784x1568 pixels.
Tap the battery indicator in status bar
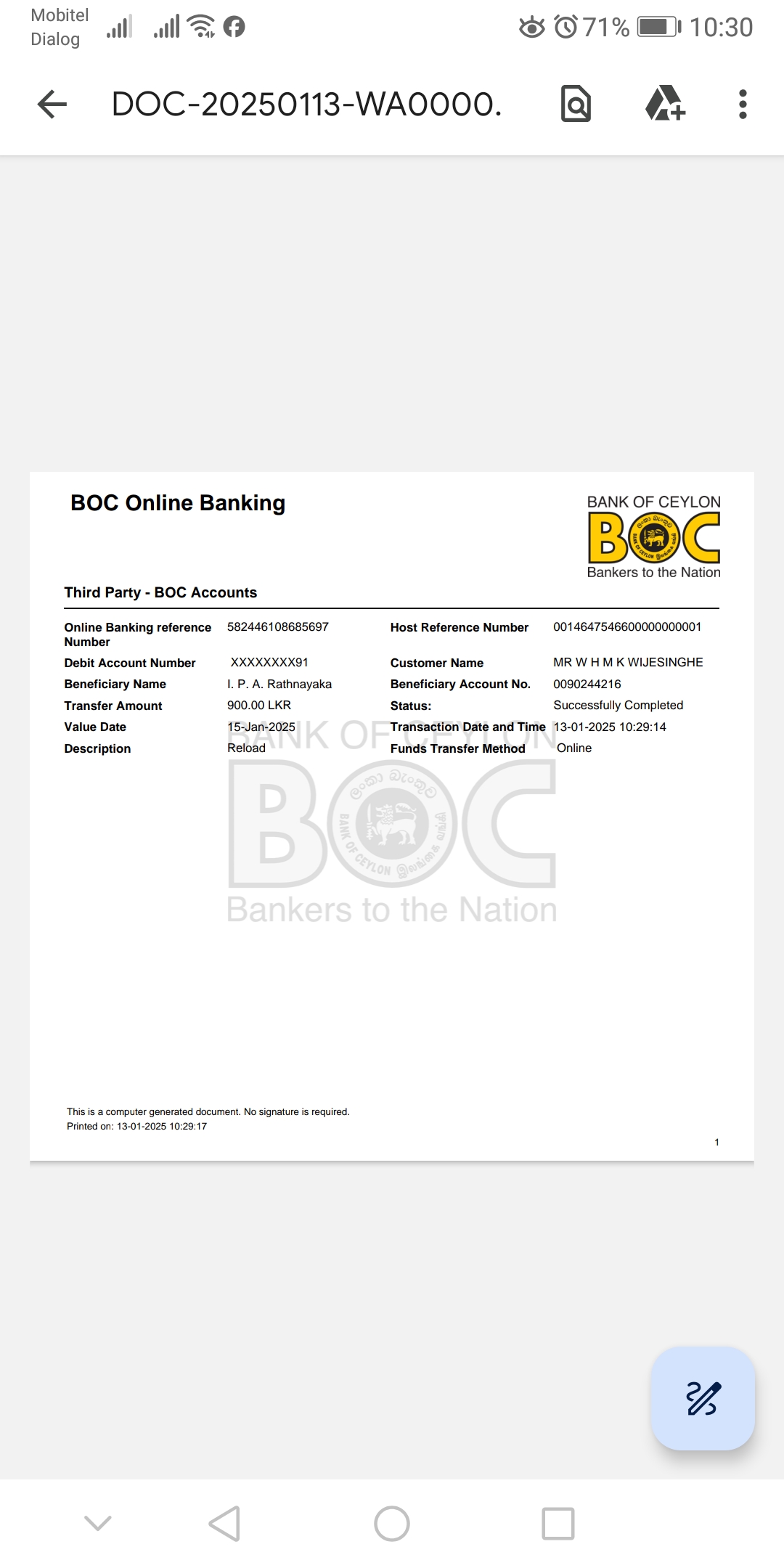pyautogui.click(x=658, y=27)
